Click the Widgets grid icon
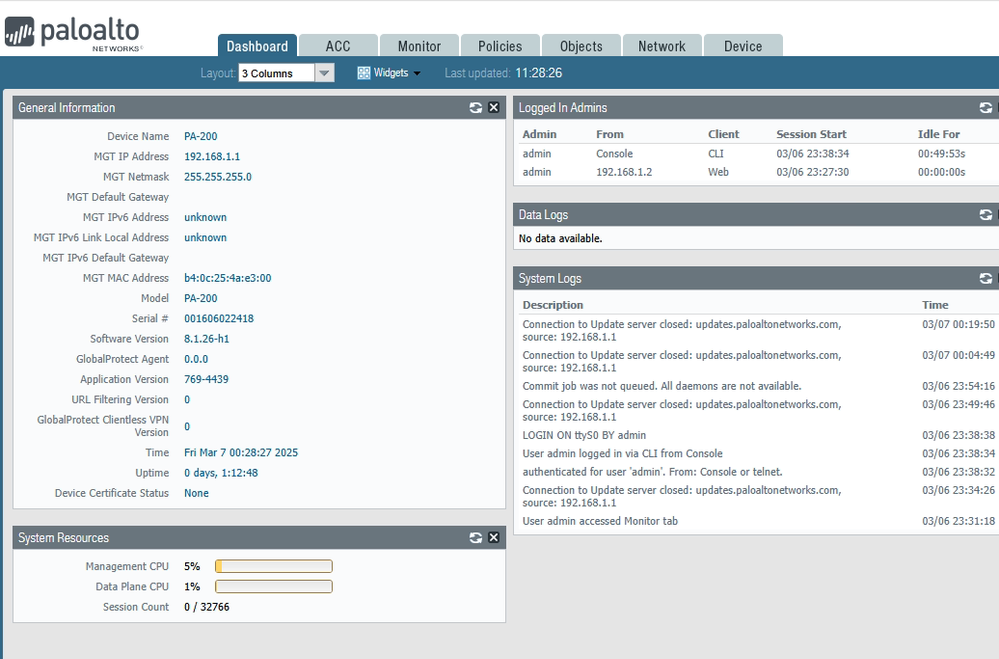The height and width of the screenshot is (659, 999). tap(364, 73)
